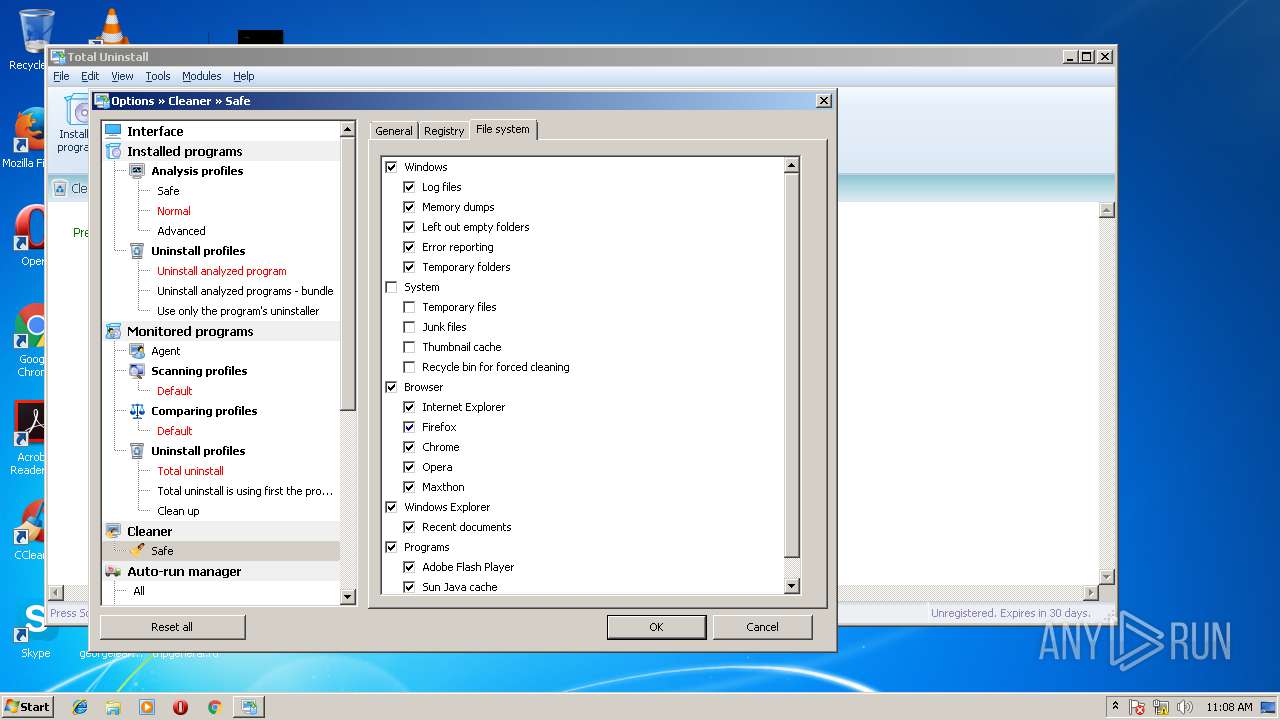Select the File system tab
Screen dimensions: 1280x720
pyautogui.click(x=503, y=129)
